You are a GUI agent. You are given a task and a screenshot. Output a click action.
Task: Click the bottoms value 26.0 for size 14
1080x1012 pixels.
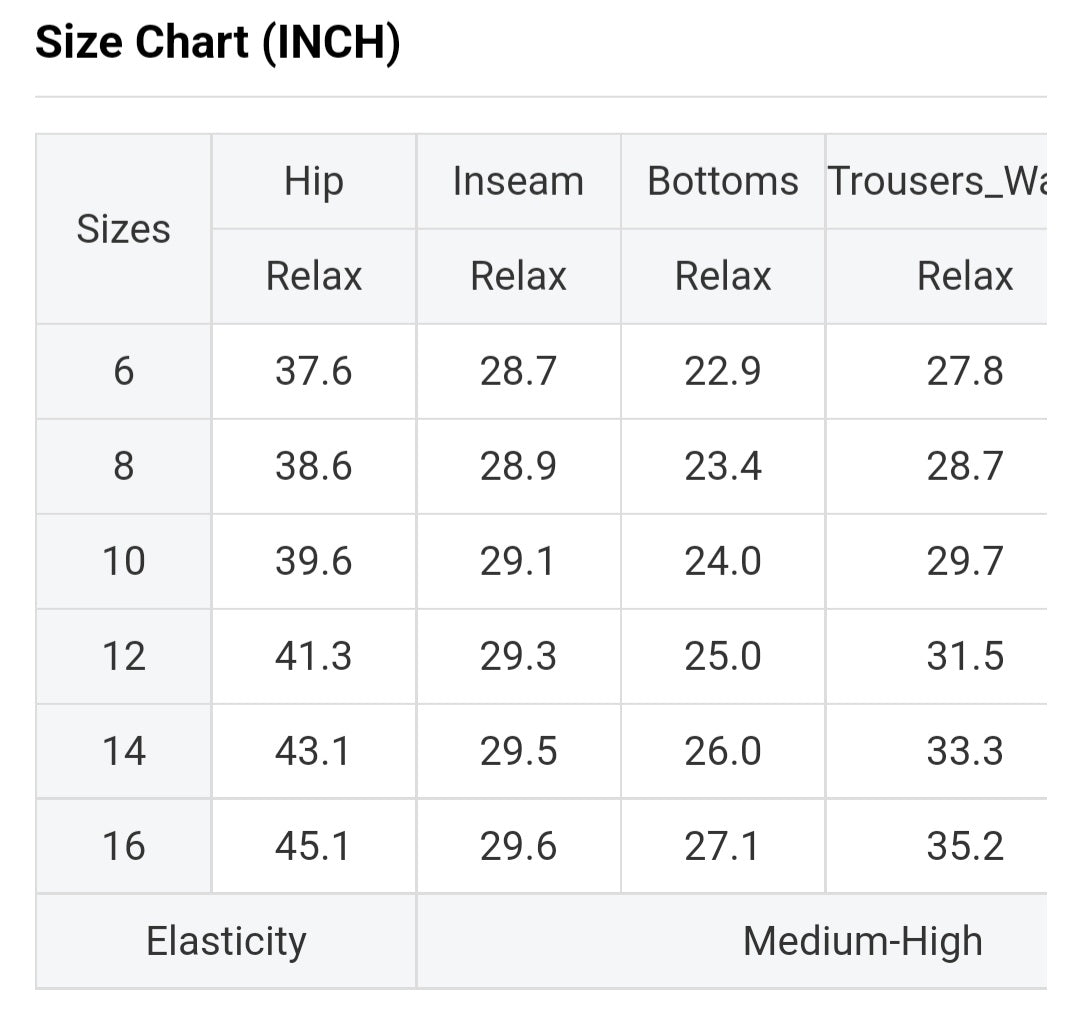723,751
